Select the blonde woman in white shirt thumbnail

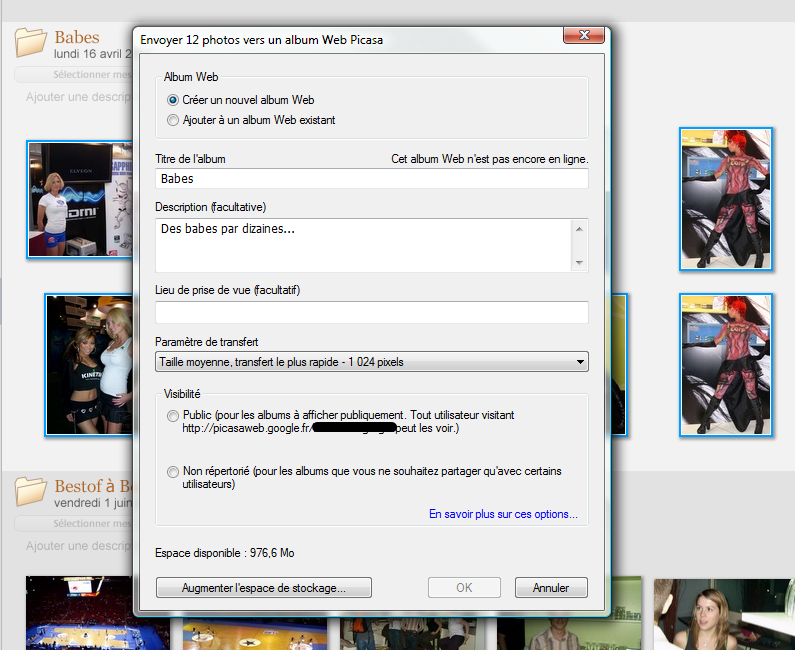(80, 199)
